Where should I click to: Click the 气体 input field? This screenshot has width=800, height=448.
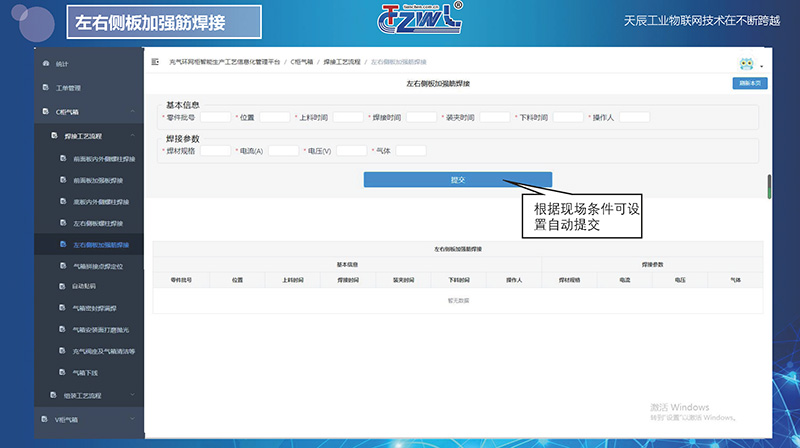pyautogui.click(x=411, y=151)
